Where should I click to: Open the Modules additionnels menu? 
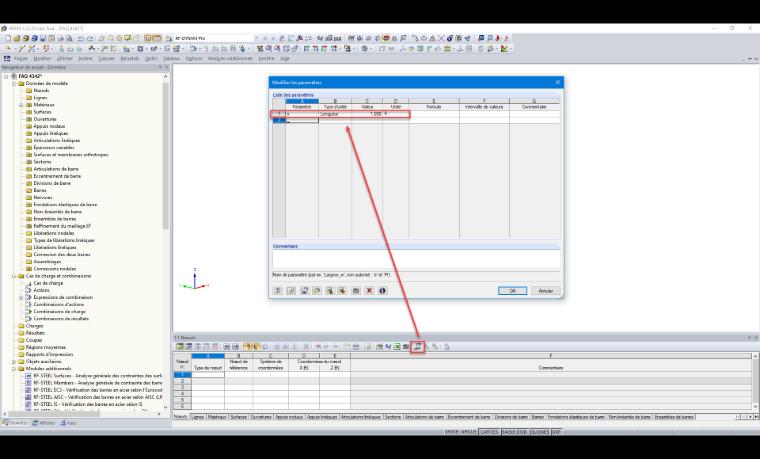tap(230, 59)
